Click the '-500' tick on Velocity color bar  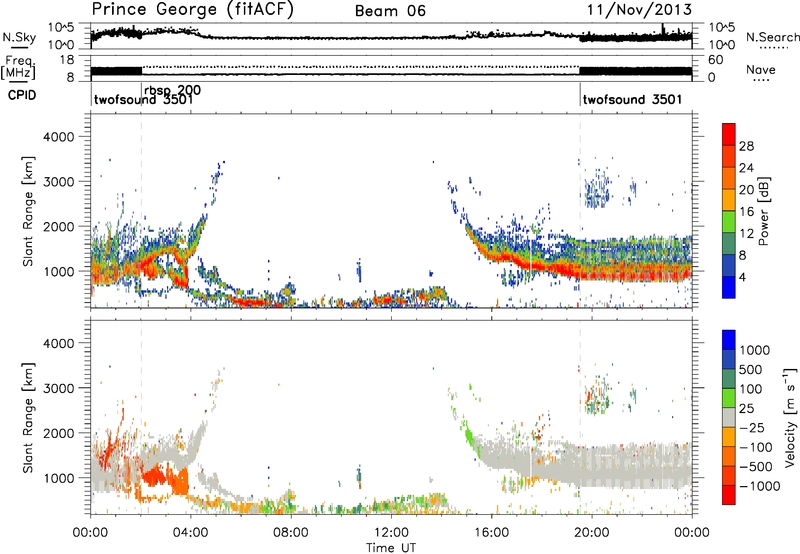tap(756, 466)
